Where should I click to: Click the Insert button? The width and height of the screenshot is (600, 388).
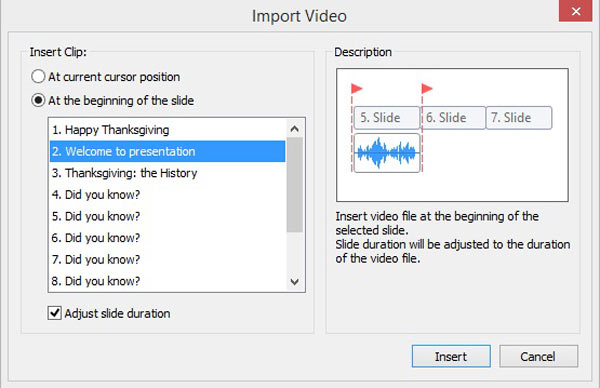451,356
